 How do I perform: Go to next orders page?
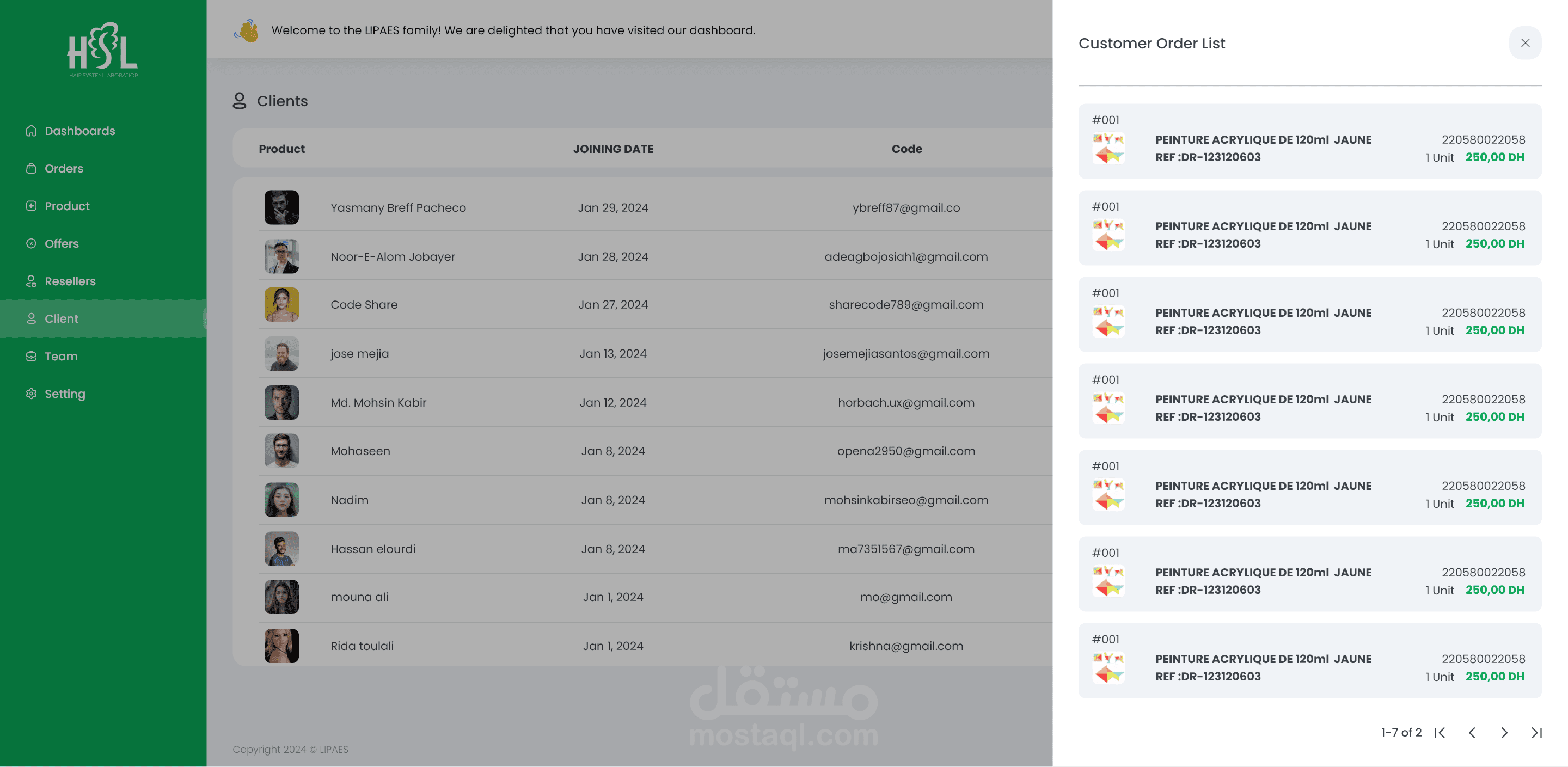tap(1504, 732)
